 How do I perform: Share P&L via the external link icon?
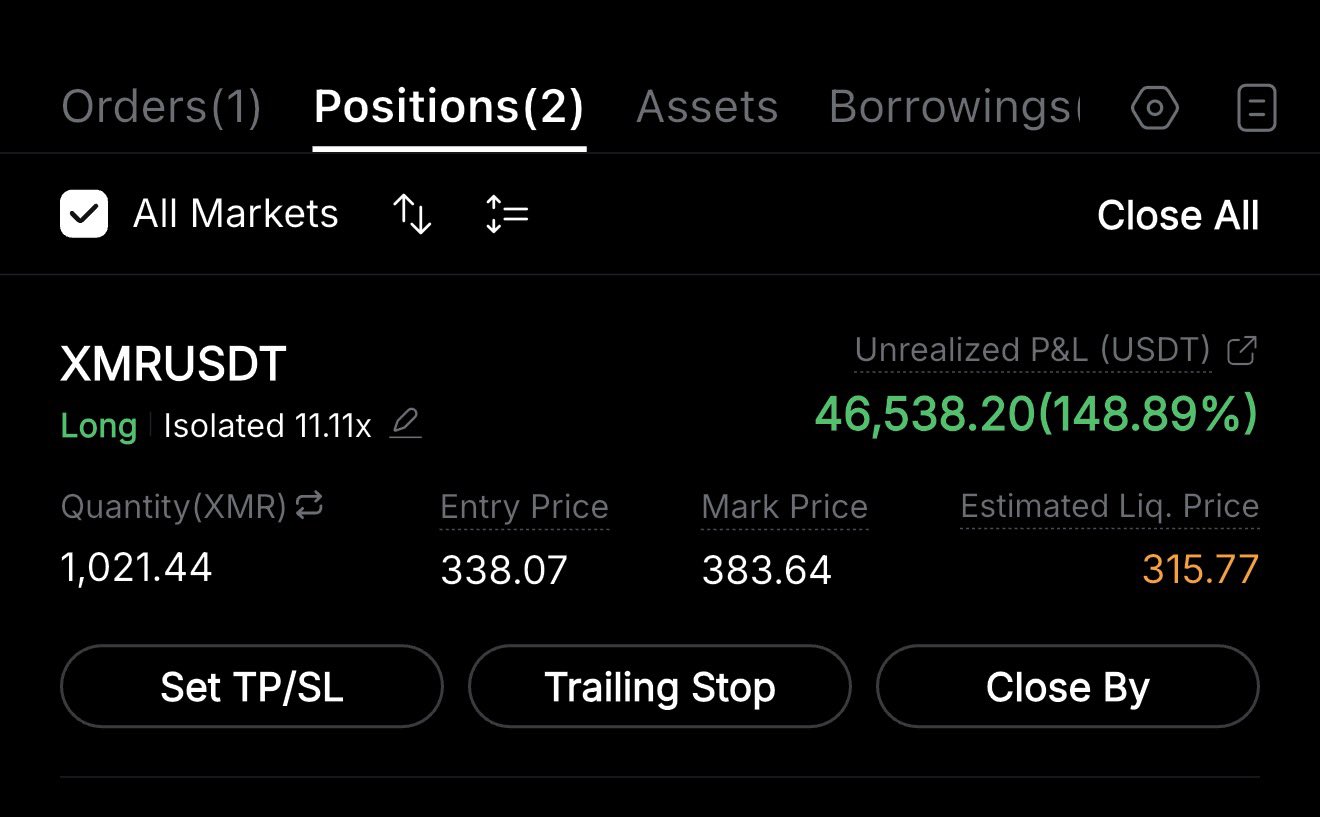[x=1242, y=351]
